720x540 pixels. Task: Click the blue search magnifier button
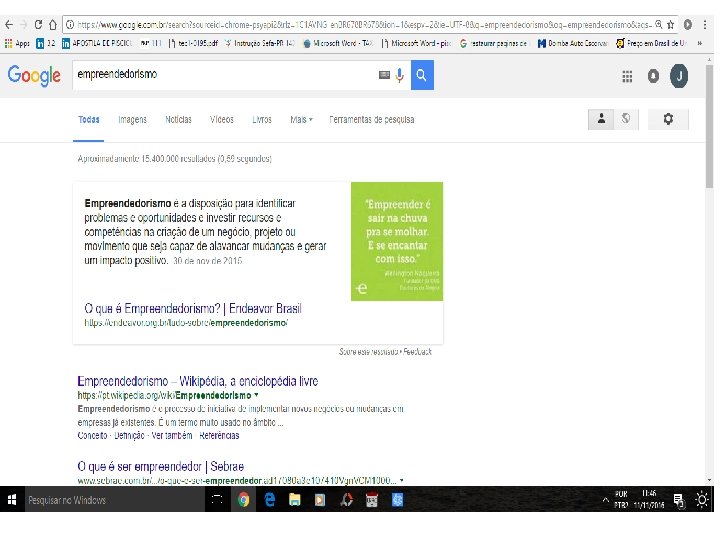[x=422, y=75]
